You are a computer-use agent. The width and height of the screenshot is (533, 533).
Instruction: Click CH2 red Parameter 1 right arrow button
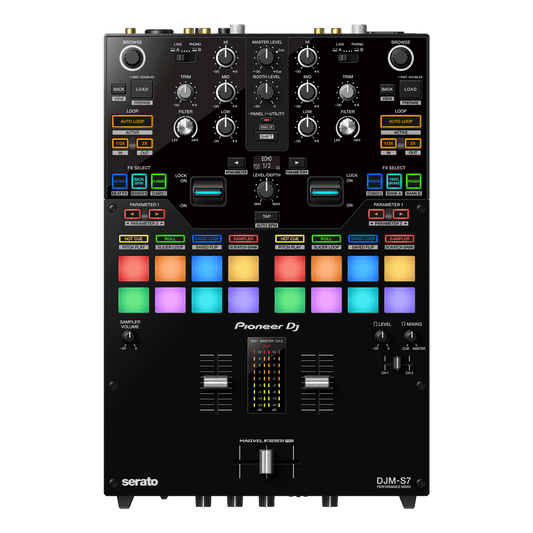(401, 214)
